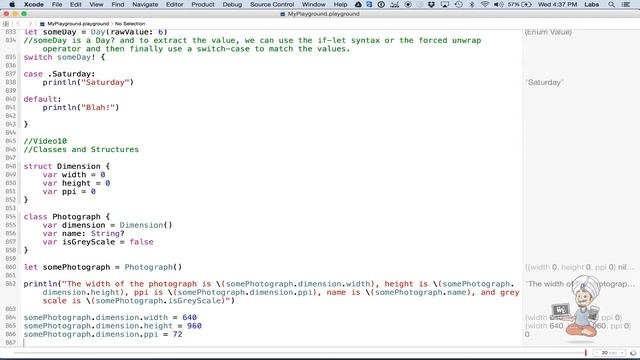
Task: Click the value 960 on line 865
Action: pyautogui.click(x=194, y=326)
